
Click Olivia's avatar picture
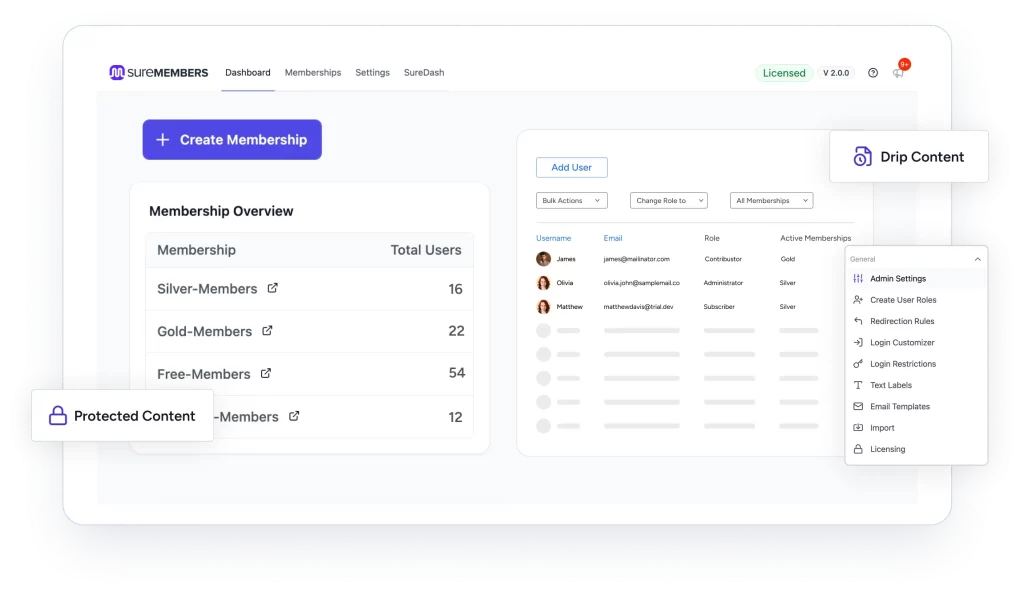tap(543, 283)
